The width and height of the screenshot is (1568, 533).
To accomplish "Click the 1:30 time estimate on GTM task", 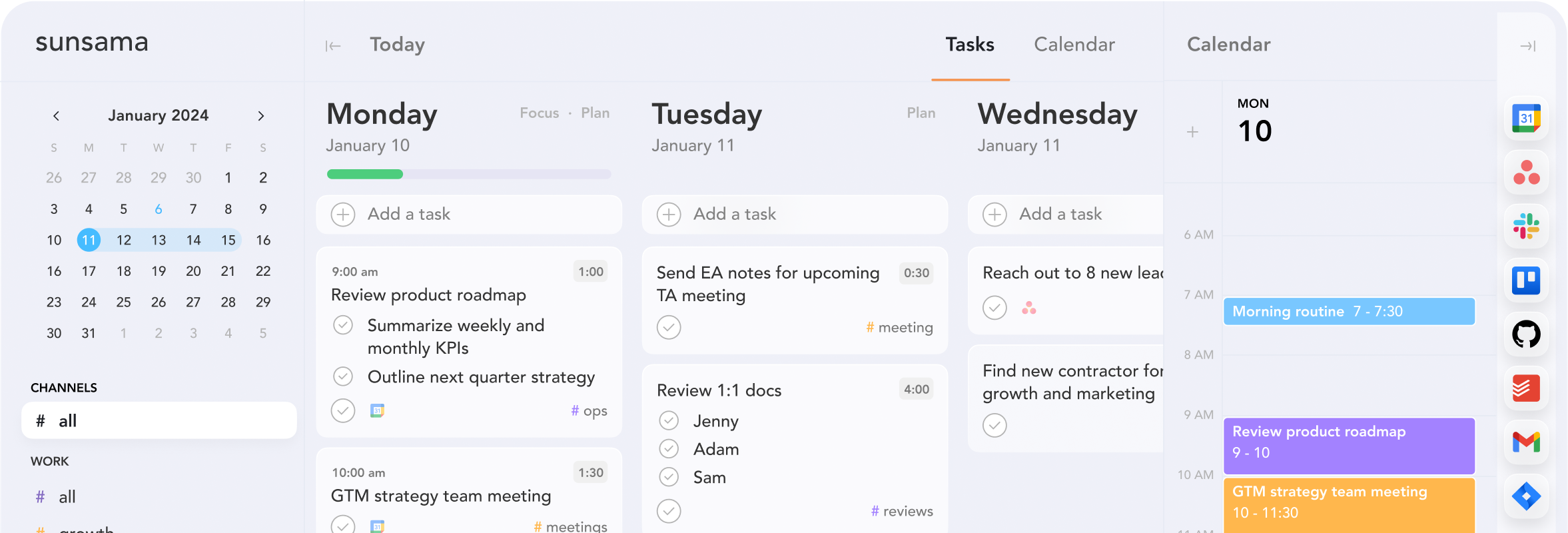I will pos(591,473).
